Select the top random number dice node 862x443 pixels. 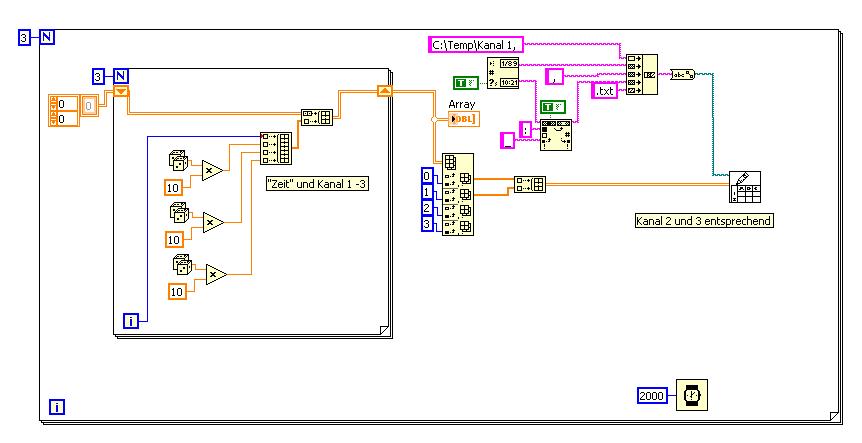(178, 160)
